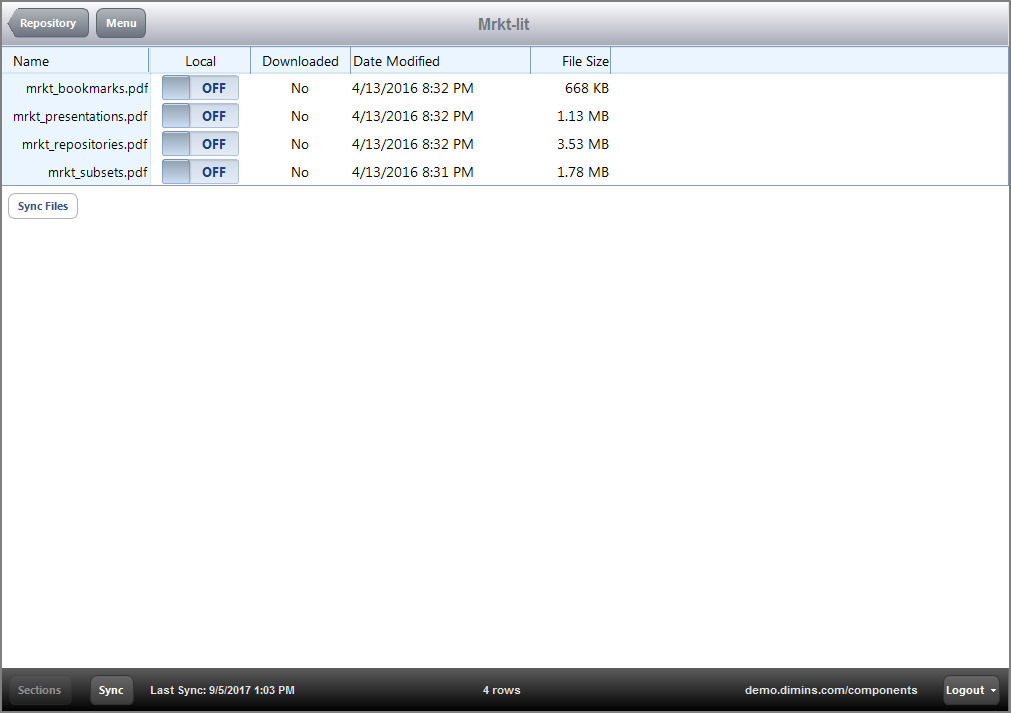Screen dimensions: 1011x713
Task: Switch the mrkt_repositories.pdf Local toggle
Action: pos(199,144)
